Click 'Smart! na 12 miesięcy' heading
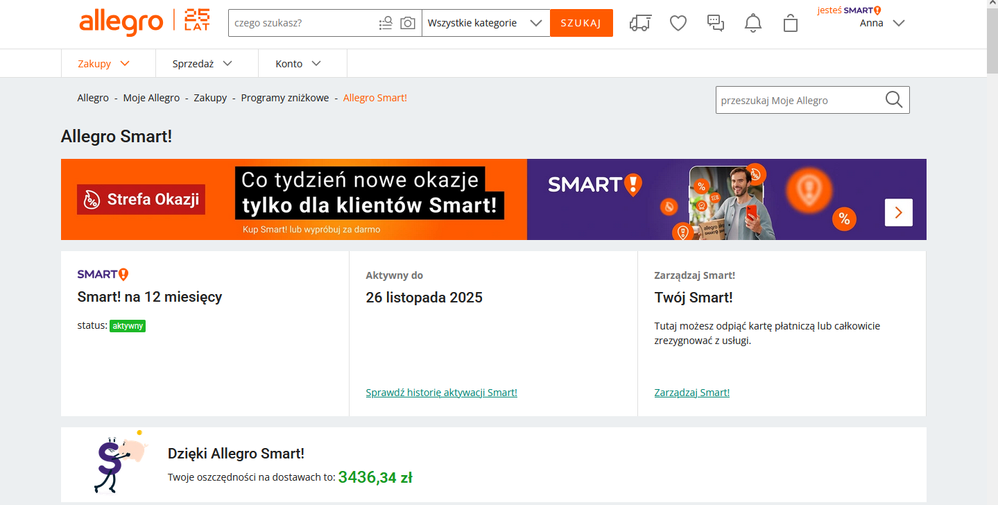The height and width of the screenshot is (505, 998). 150,297
